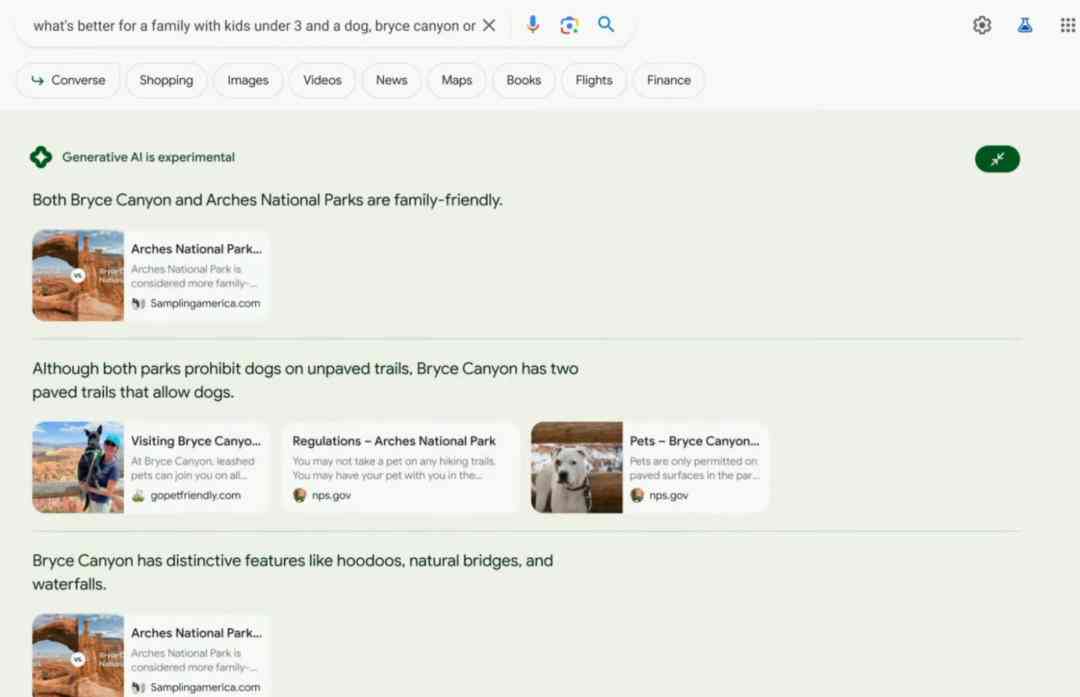
Task: Open Visiting Bryce Canyon gopetfriendly card
Action: 150,467
